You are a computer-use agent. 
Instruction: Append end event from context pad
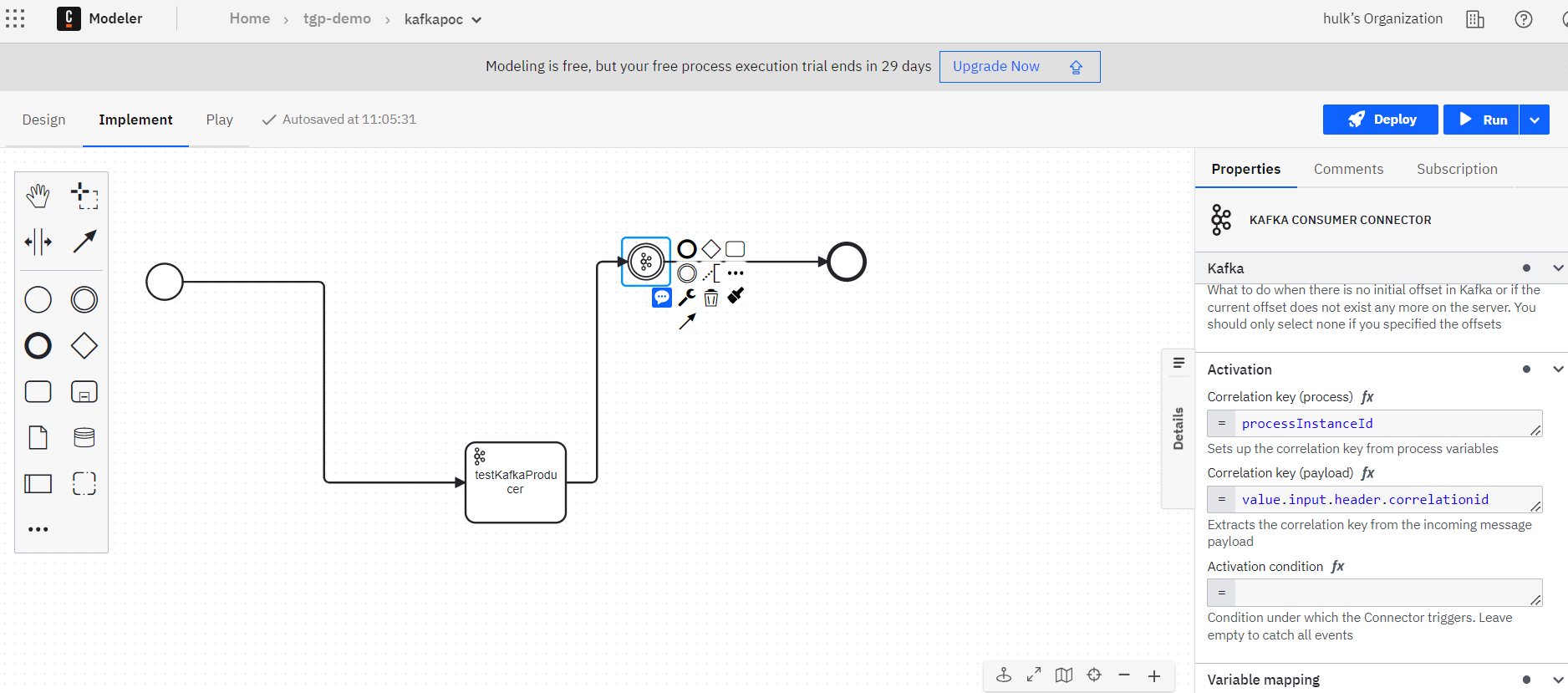point(687,249)
